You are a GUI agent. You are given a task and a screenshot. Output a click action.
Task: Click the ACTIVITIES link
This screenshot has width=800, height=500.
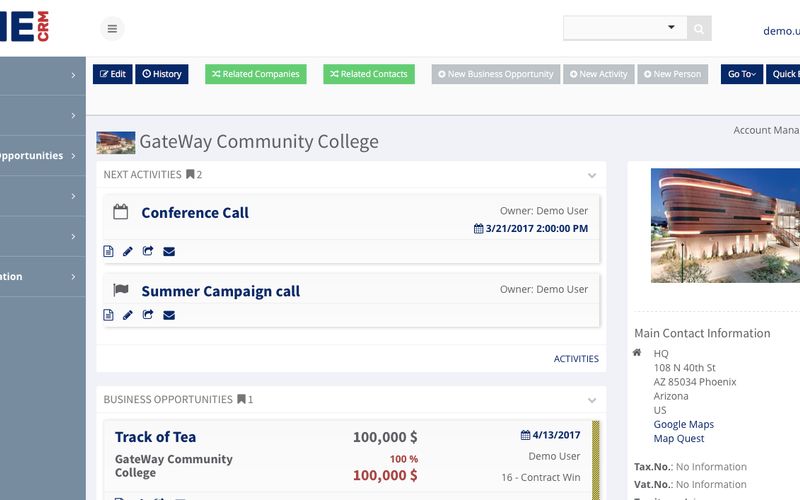point(576,359)
